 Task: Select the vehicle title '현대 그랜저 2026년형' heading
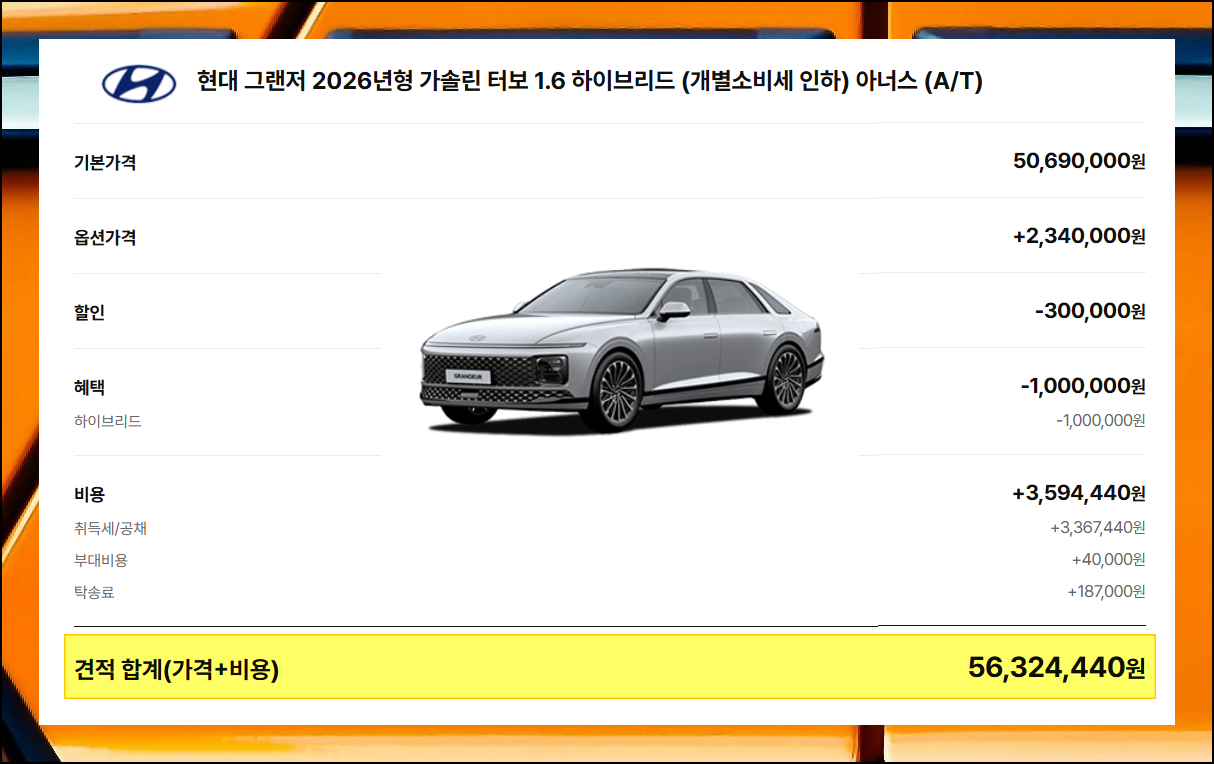pyautogui.click(x=590, y=83)
